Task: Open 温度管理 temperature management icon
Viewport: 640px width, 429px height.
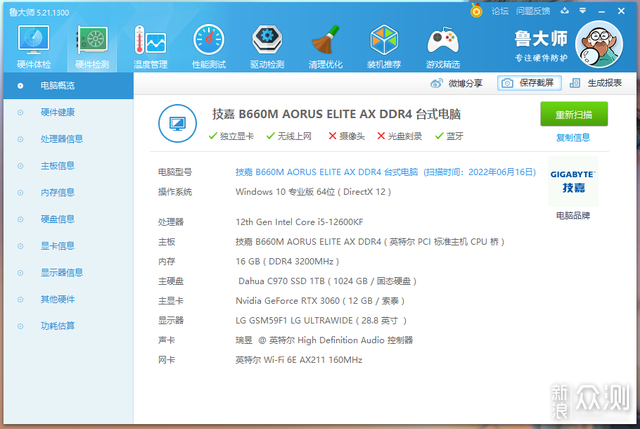Action: pos(150,46)
